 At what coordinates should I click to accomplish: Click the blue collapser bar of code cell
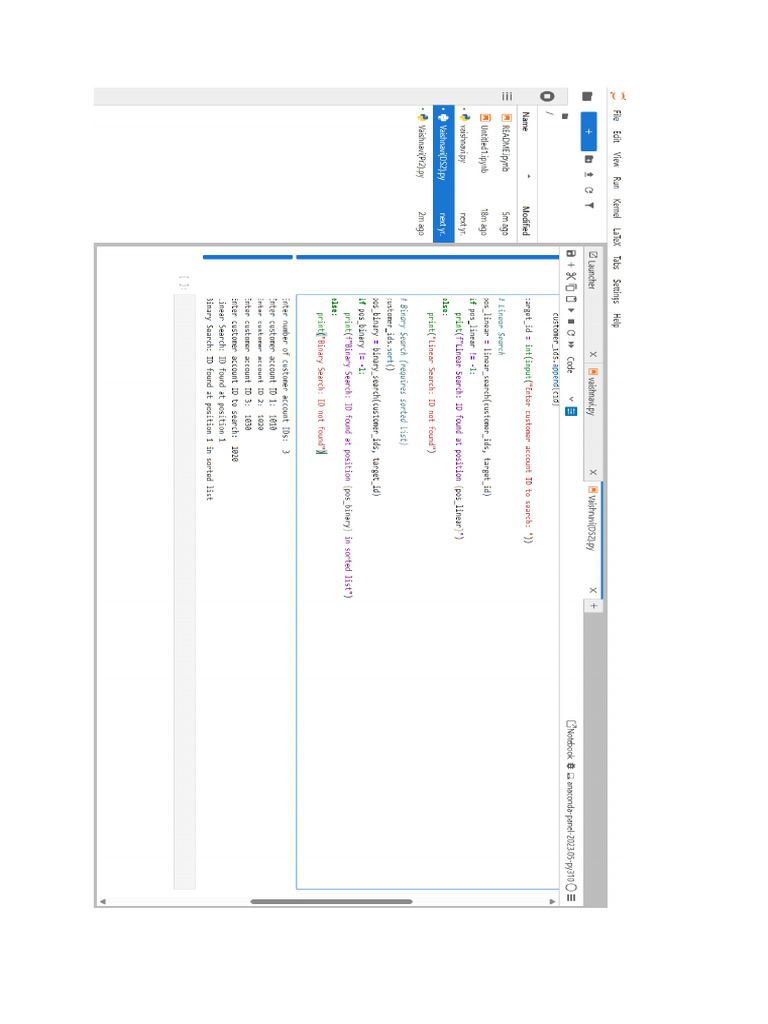click(428, 257)
